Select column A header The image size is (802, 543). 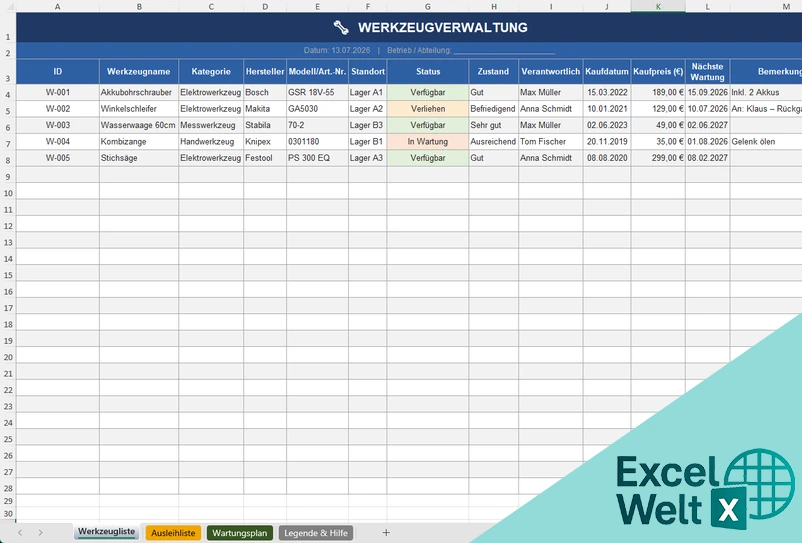[58, 6]
